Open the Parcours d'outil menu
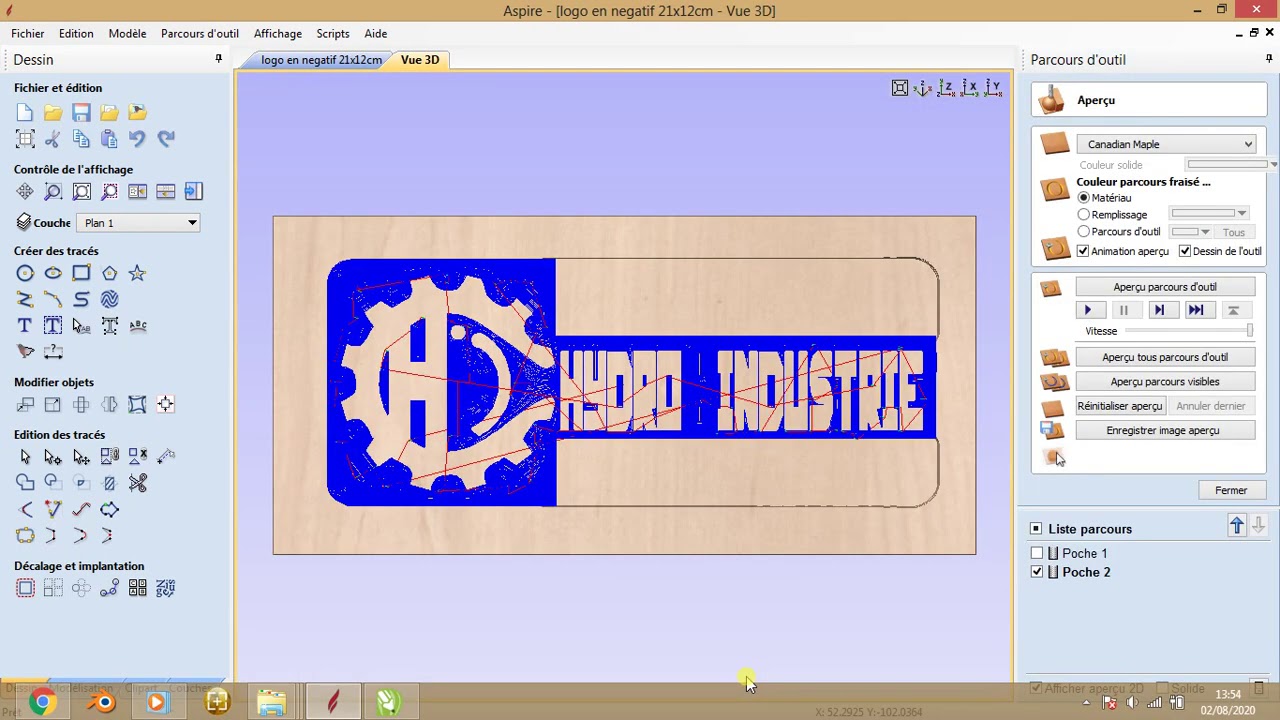Viewport: 1280px width, 720px height. (x=200, y=34)
